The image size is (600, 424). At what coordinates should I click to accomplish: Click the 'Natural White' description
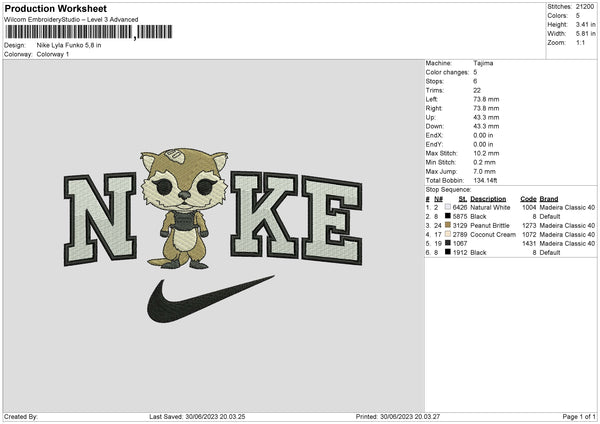click(x=490, y=207)
